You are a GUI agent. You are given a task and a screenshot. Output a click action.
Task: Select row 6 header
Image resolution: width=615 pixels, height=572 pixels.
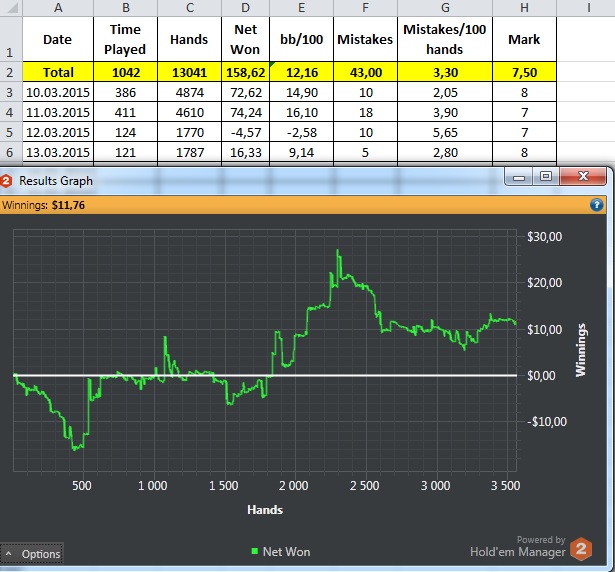pyautogui.click(x=11, y=152)
